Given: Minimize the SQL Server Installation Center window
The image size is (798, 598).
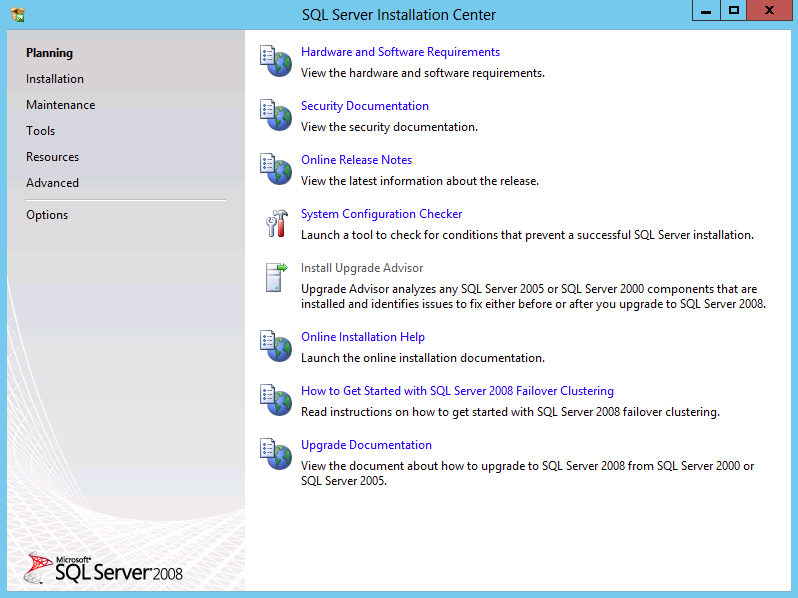Looking at the screenshot, I should pyautogui.click(x=706, y=11).
